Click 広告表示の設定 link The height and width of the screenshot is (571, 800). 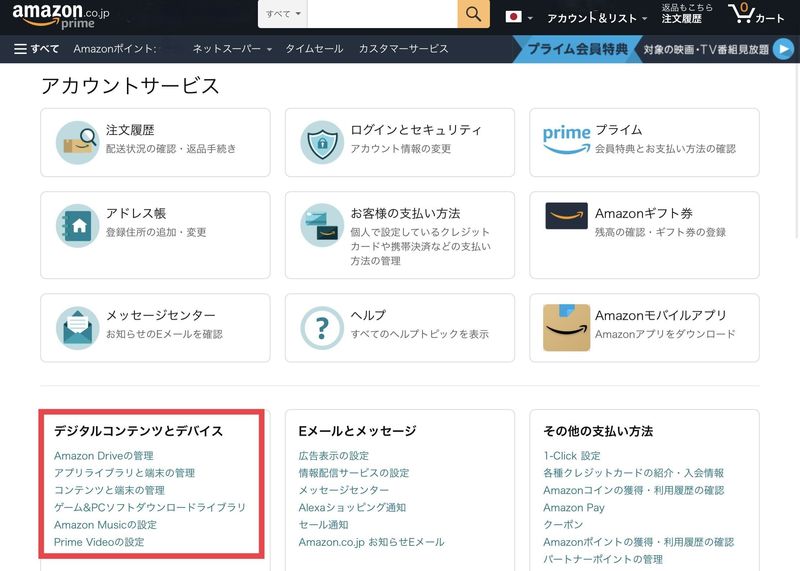pos(334,456)
